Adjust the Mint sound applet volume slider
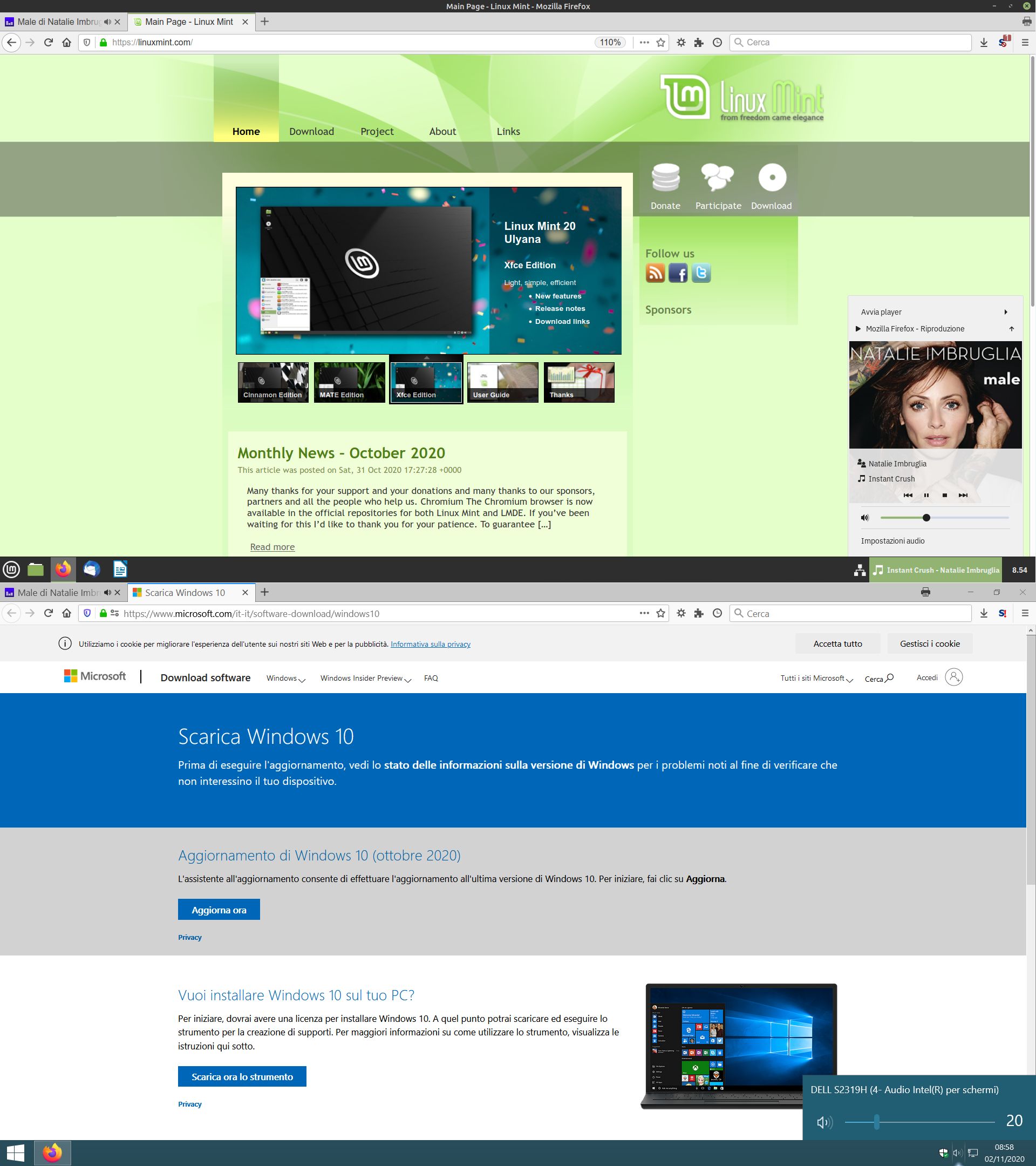Viewport: 1036px width, 1166px height. click(x=944, y=517)
